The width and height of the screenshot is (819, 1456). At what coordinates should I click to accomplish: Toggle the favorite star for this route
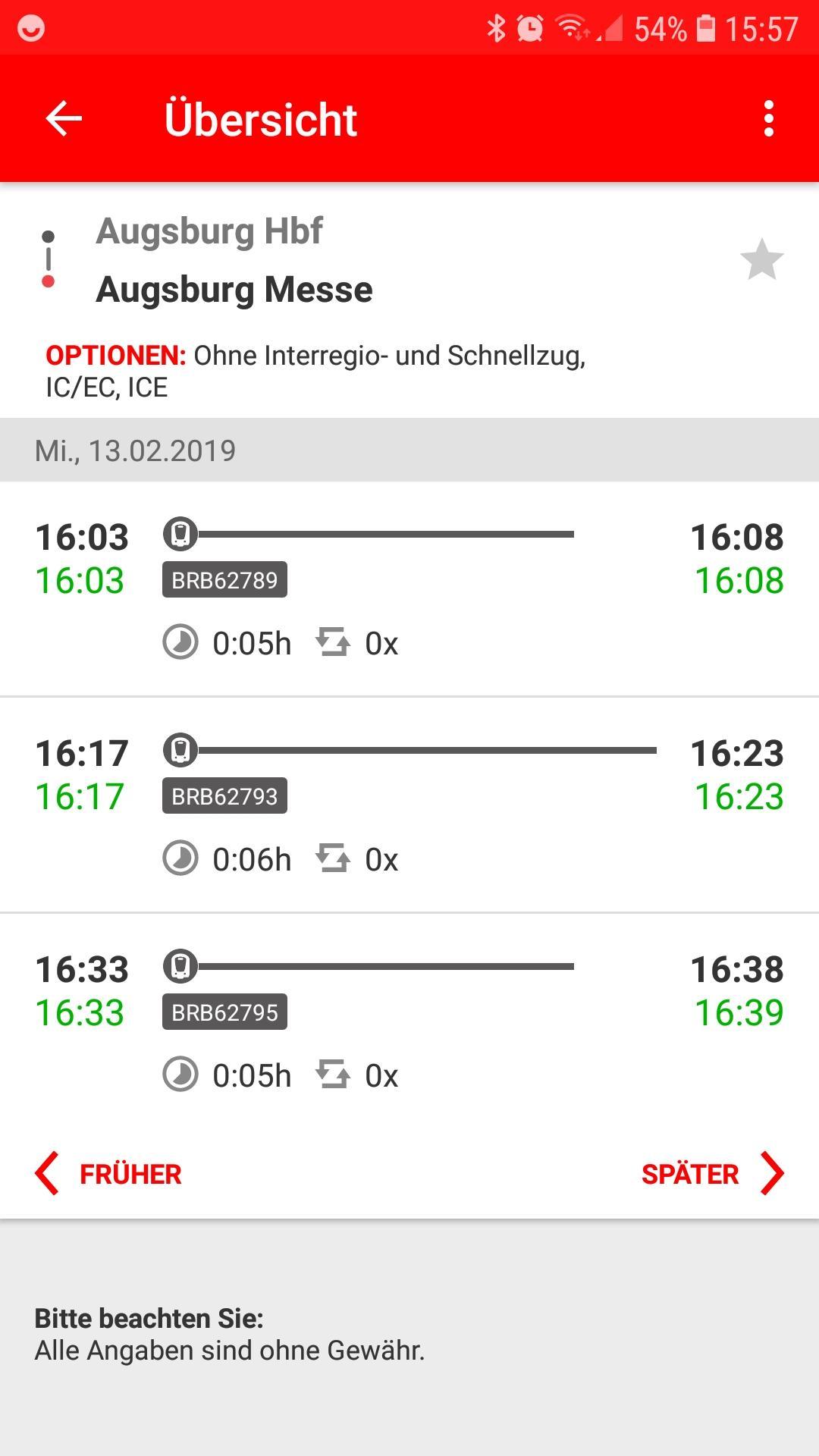pyautogui.click(x=761, y=260)
